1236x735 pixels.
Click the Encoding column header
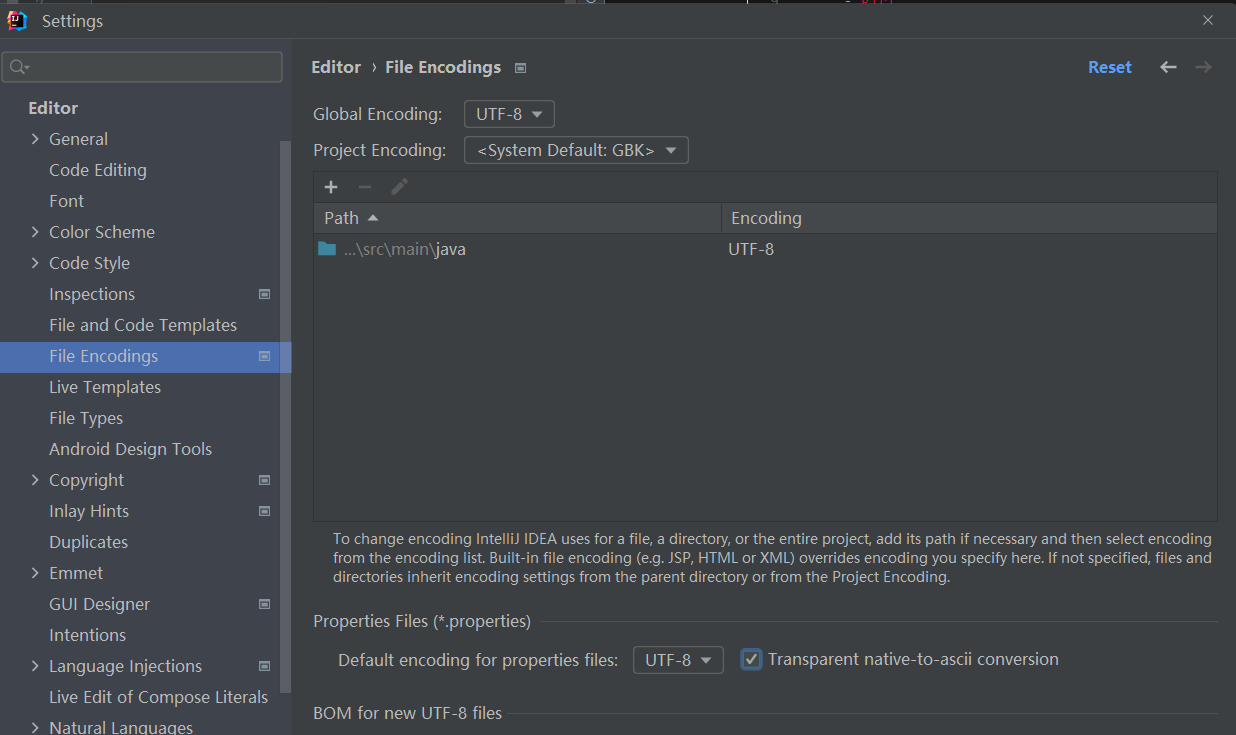pos(969,218)
